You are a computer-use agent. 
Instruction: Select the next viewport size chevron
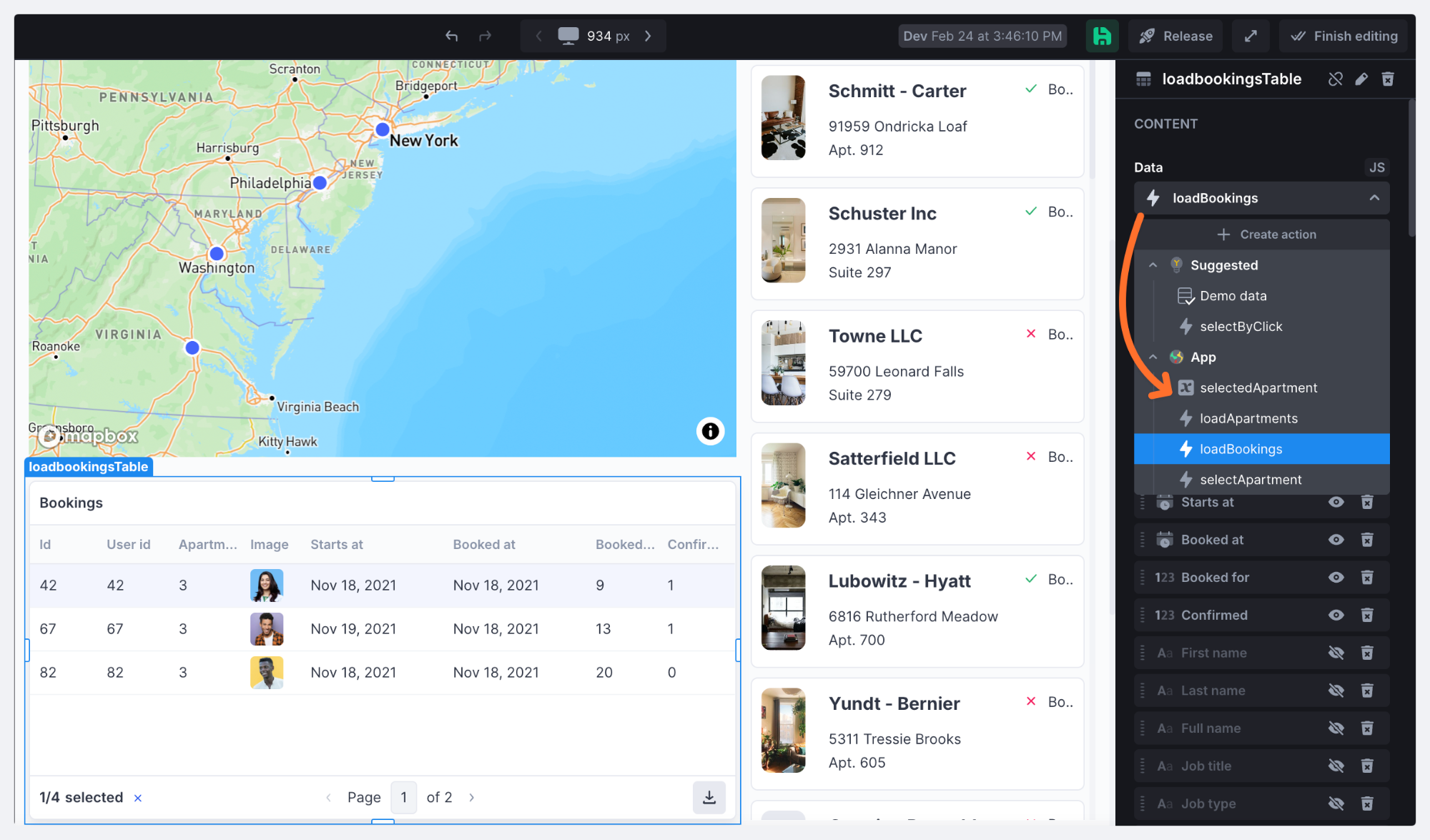(x=648, y=36)
